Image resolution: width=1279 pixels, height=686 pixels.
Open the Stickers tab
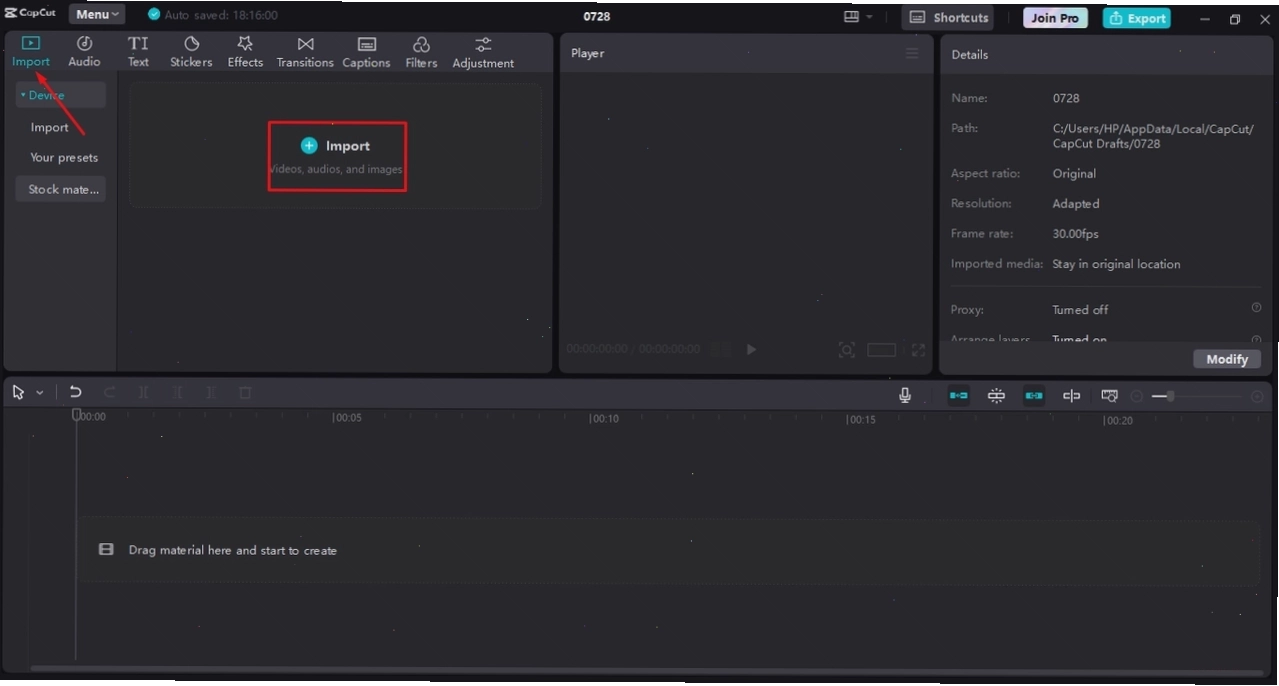tap(191, 52)
